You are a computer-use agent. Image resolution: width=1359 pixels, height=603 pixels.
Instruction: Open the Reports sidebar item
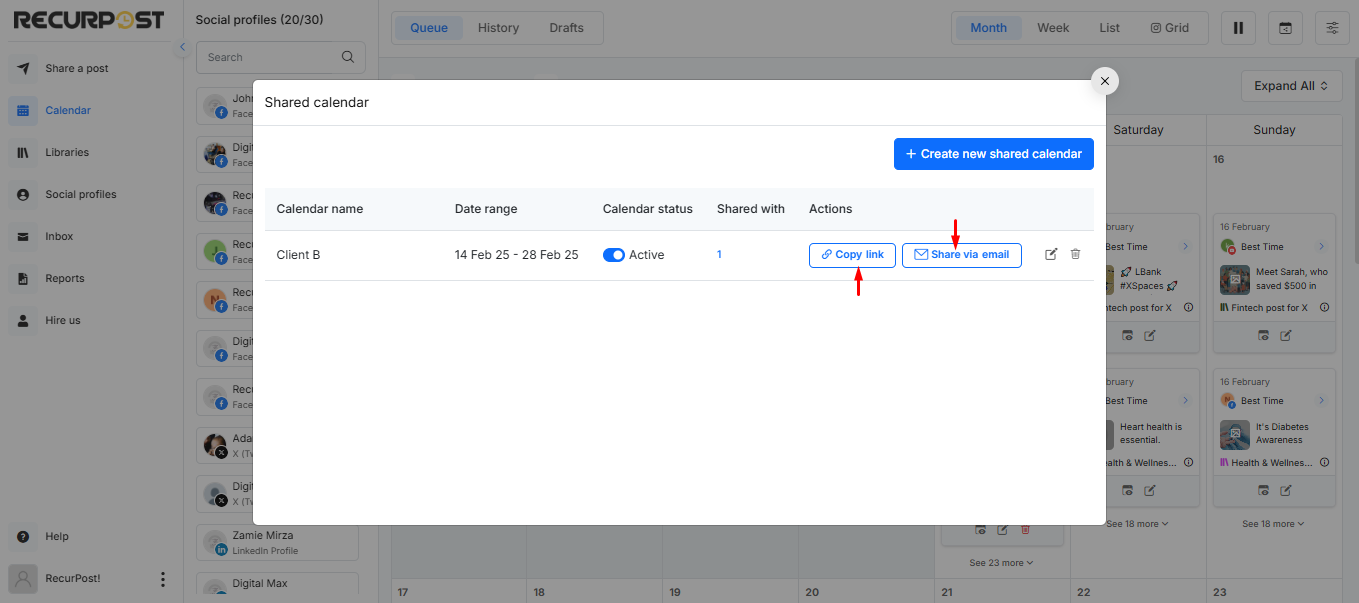tap(64, 278)
